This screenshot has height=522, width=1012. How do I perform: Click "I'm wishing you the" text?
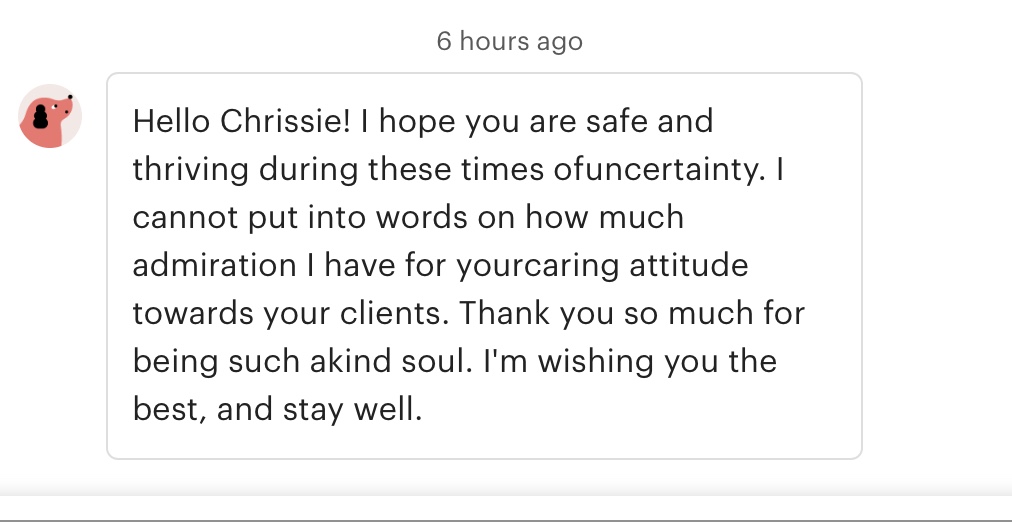[x=630, y=362]
